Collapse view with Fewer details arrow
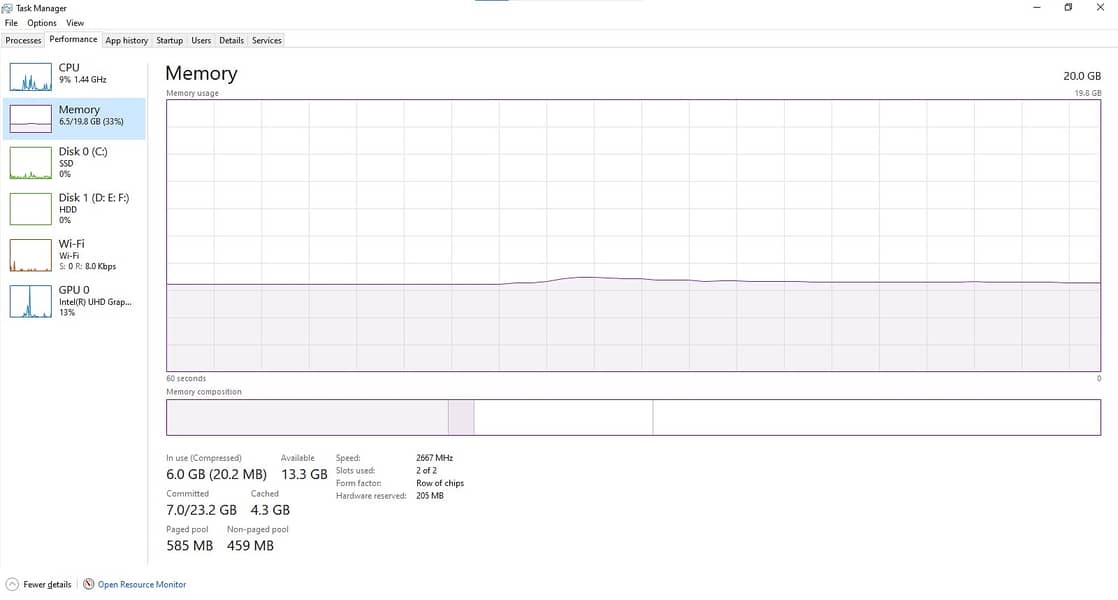Viewport: 1118px width, 600px height. (x=12, y=584)
